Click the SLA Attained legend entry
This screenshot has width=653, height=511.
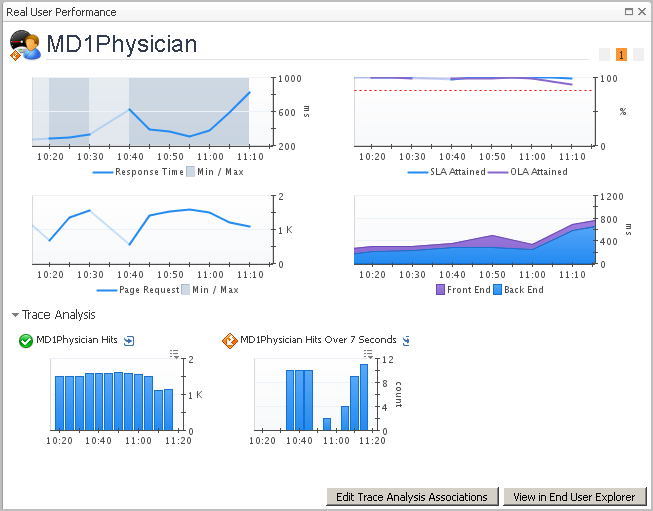pyautogui.click(x=446, y=172)
